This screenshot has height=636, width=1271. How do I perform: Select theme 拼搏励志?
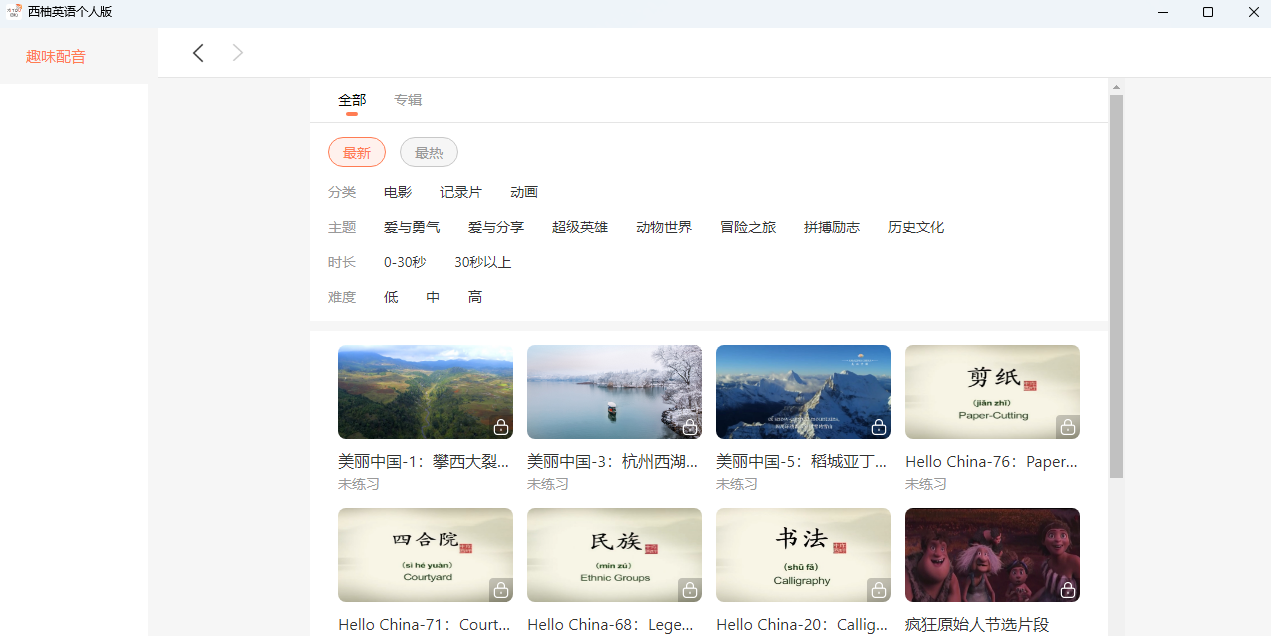(832, 227)
